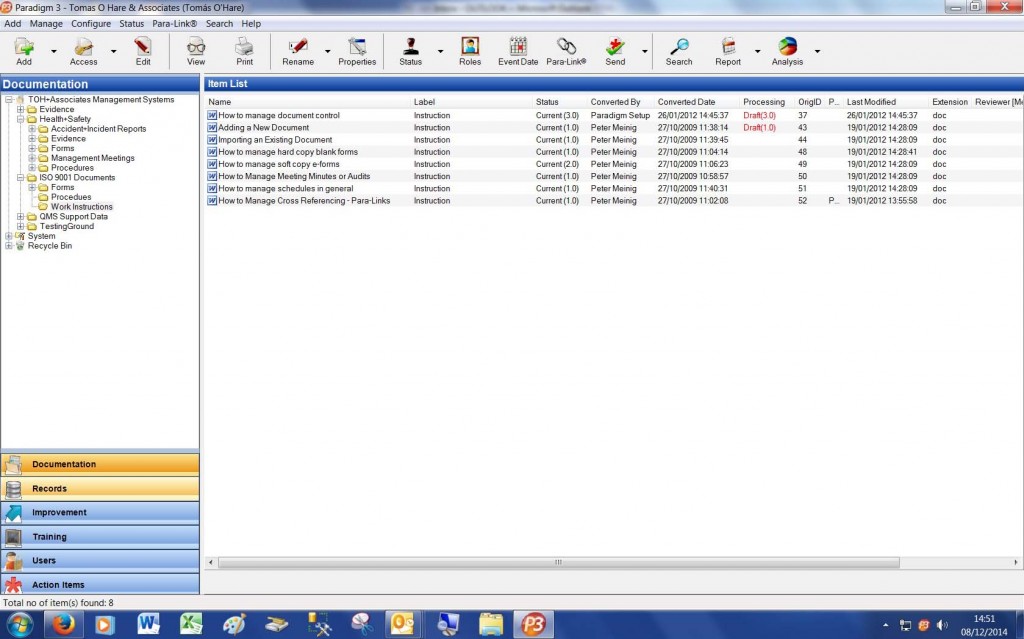This screenshot has height=639, width=1024.
Task: Open the Add button dropdown arrow
Action: [x=54, y=51]
